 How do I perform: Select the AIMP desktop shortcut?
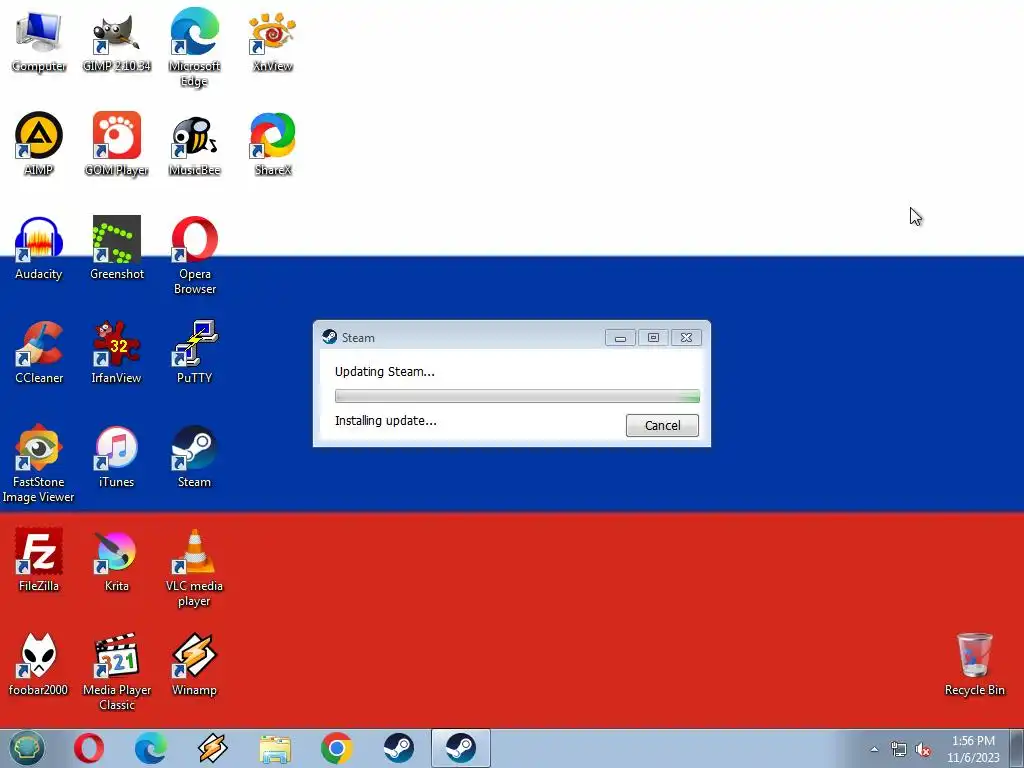39,145
